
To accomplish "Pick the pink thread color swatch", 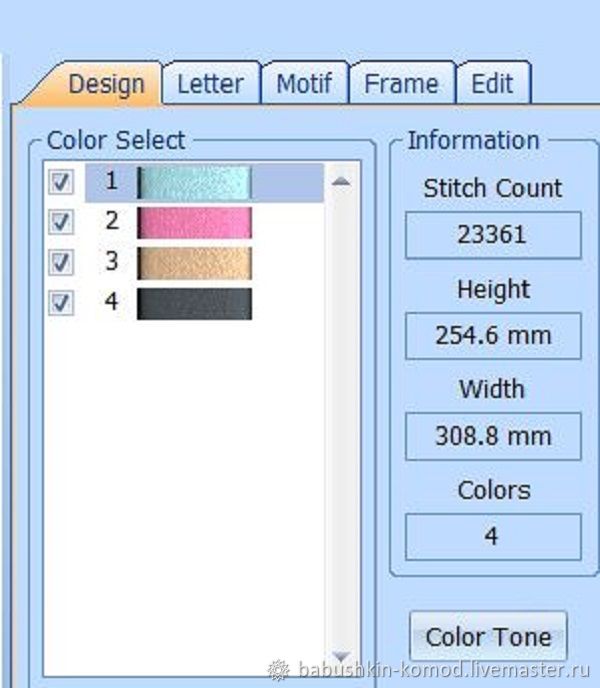I will pyautogui.click(x=194, y=223).
